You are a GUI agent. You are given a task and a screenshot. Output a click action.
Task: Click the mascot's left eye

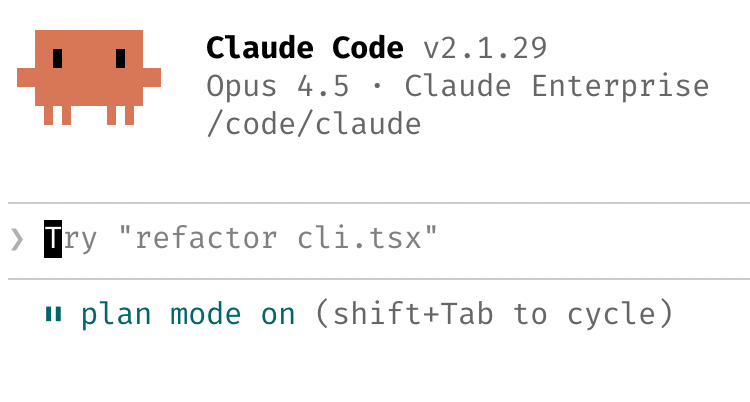pos(59,59)
